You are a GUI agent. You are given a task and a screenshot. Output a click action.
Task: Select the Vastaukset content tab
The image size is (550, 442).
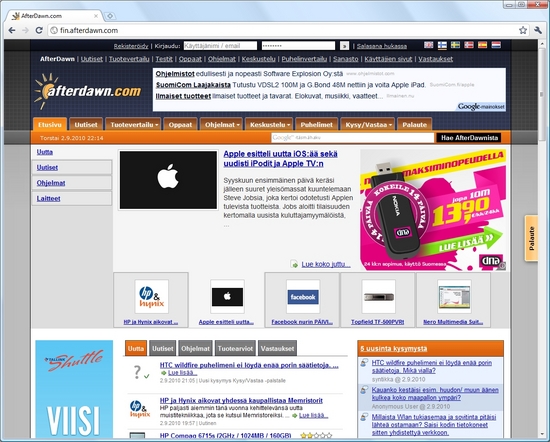[277, 348]
